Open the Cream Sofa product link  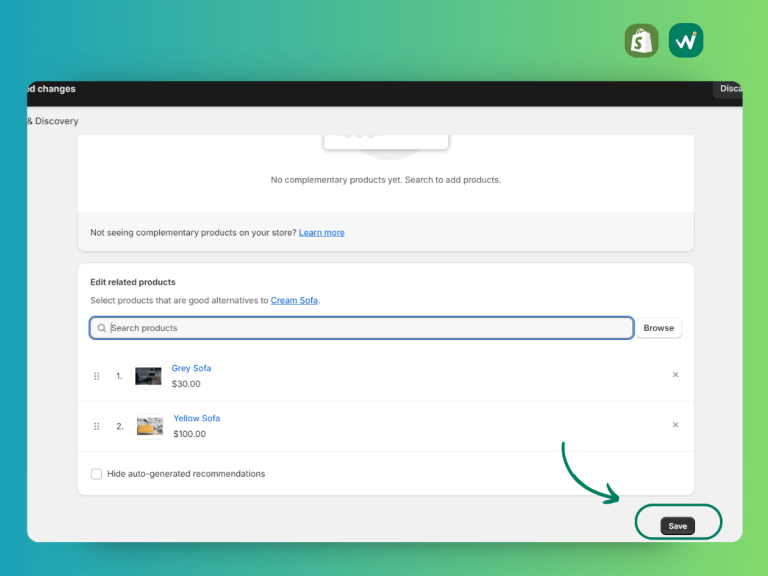[x=294, y=300]
